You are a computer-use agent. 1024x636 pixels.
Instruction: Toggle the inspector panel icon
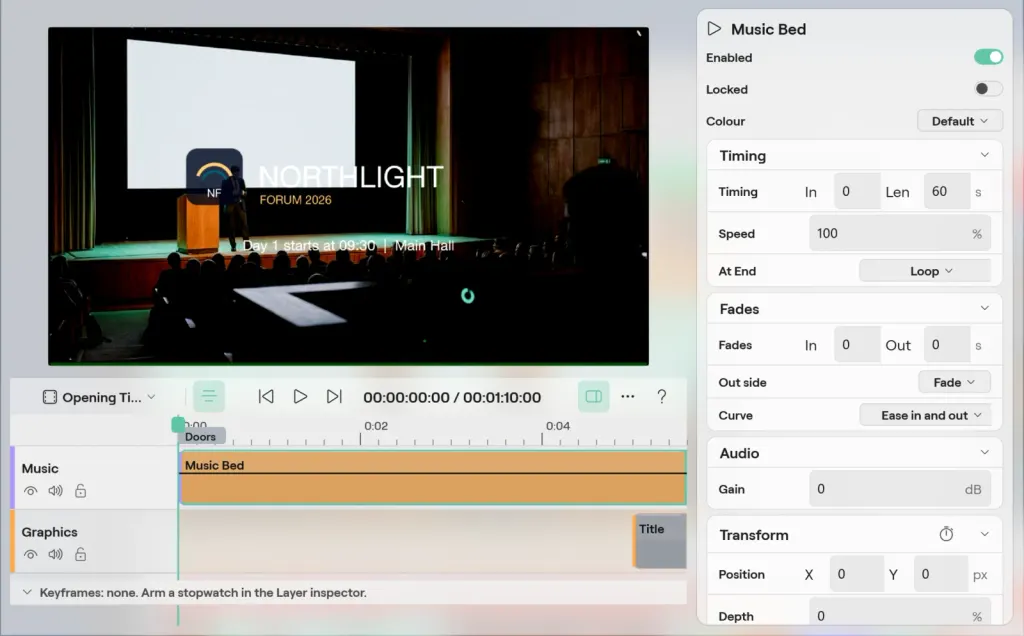coord(594,396)
